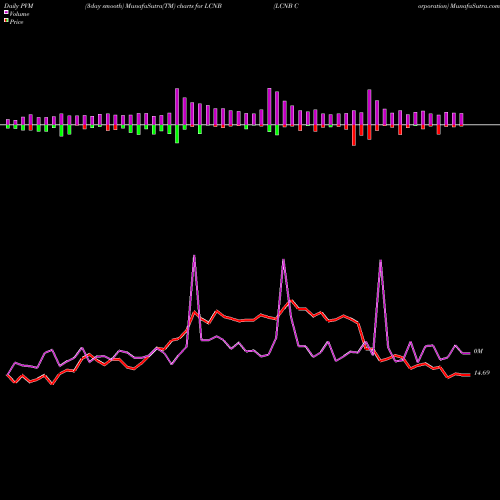Click the '(3day smooth) MunafaSutra(TM) charts for LCNB' heading
The width and height of the screenshot is (500, 500).
coord(153,6)
